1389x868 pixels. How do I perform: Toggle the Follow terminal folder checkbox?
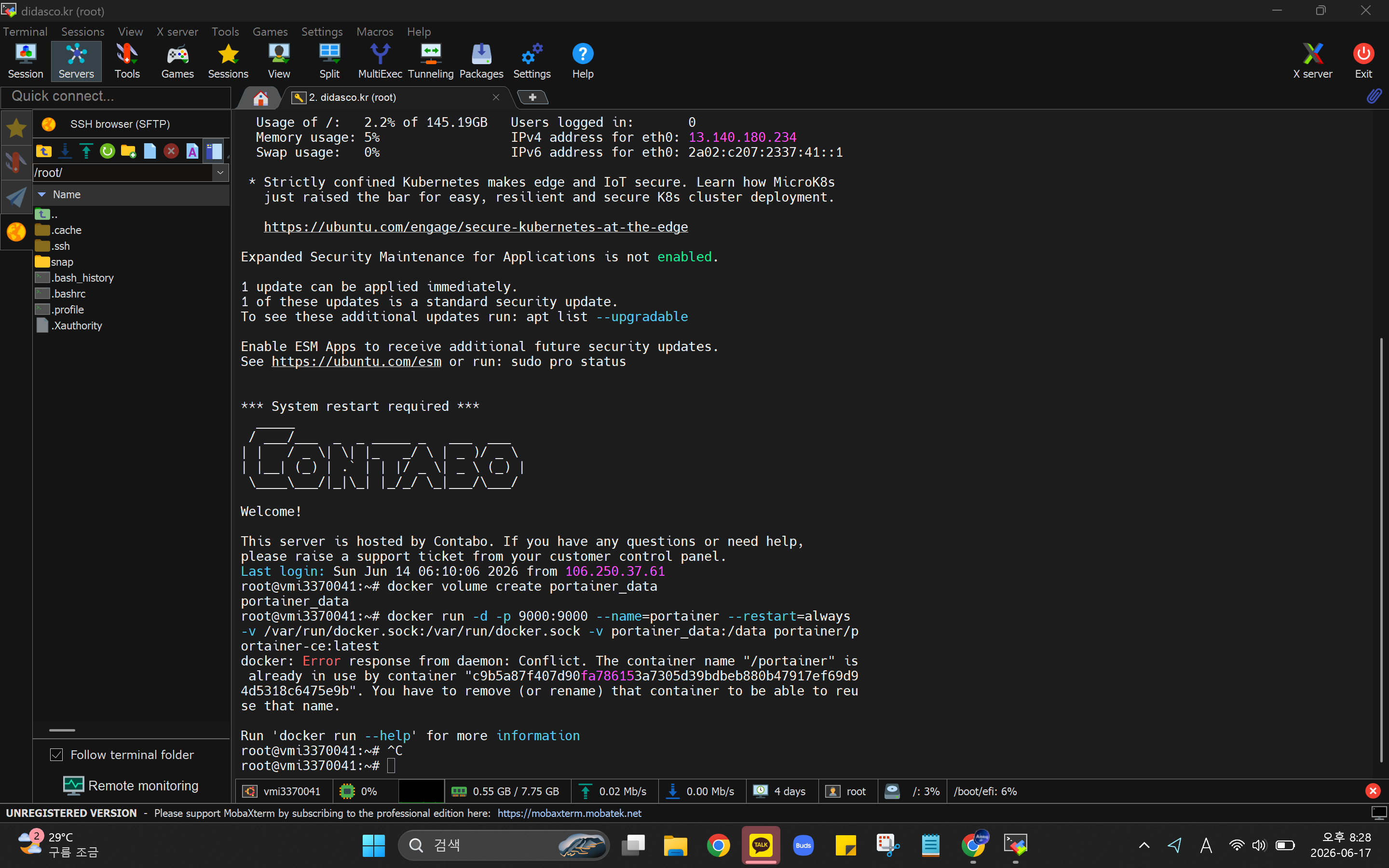tap(56, 754)
